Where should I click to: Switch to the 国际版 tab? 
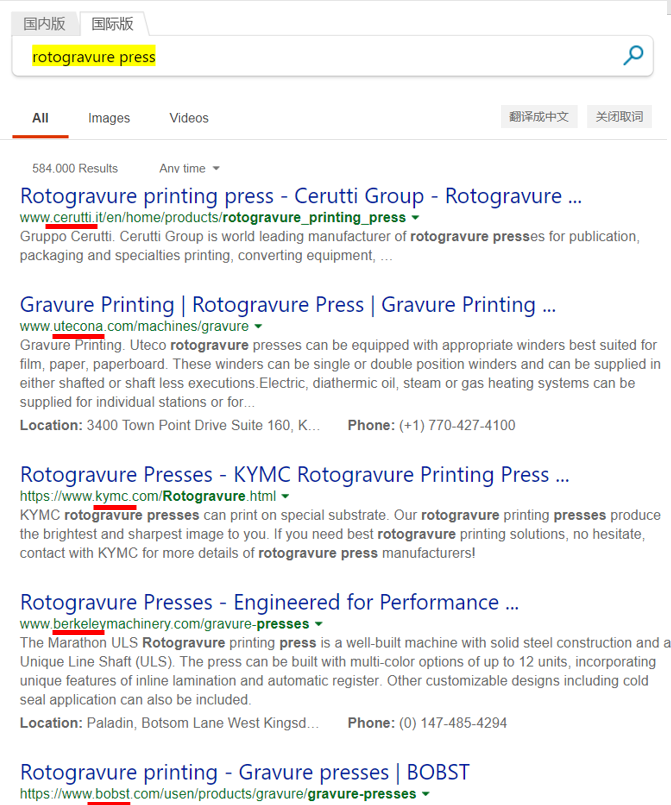pos(112,23)
